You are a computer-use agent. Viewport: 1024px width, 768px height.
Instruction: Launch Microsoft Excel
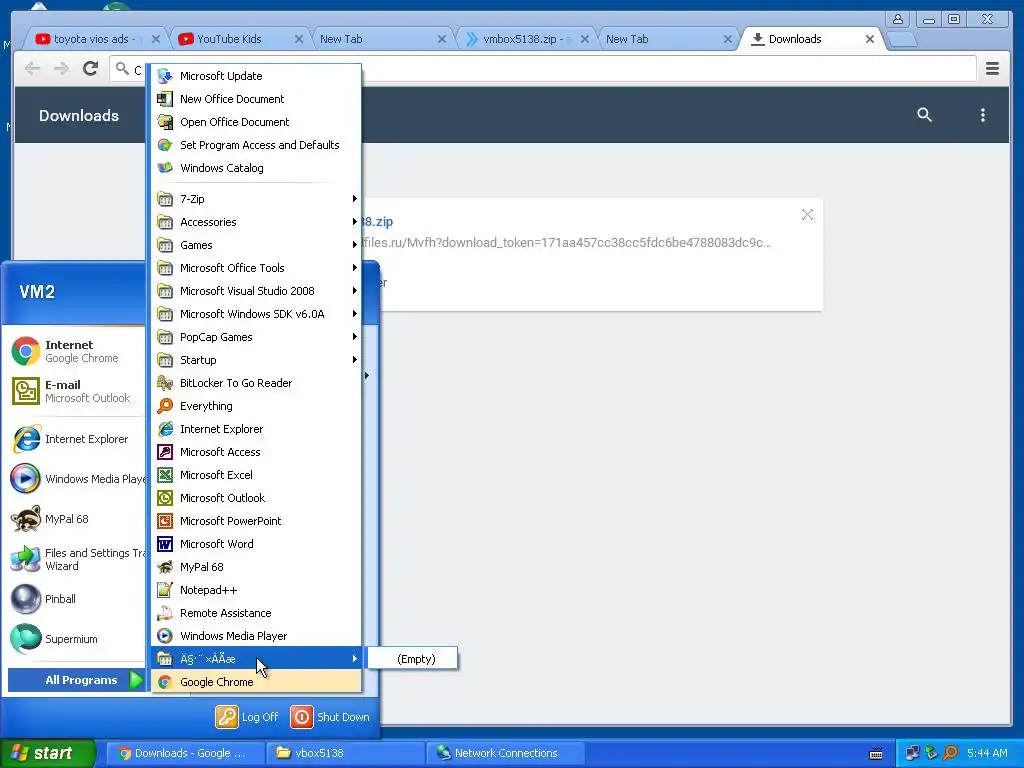256,475
